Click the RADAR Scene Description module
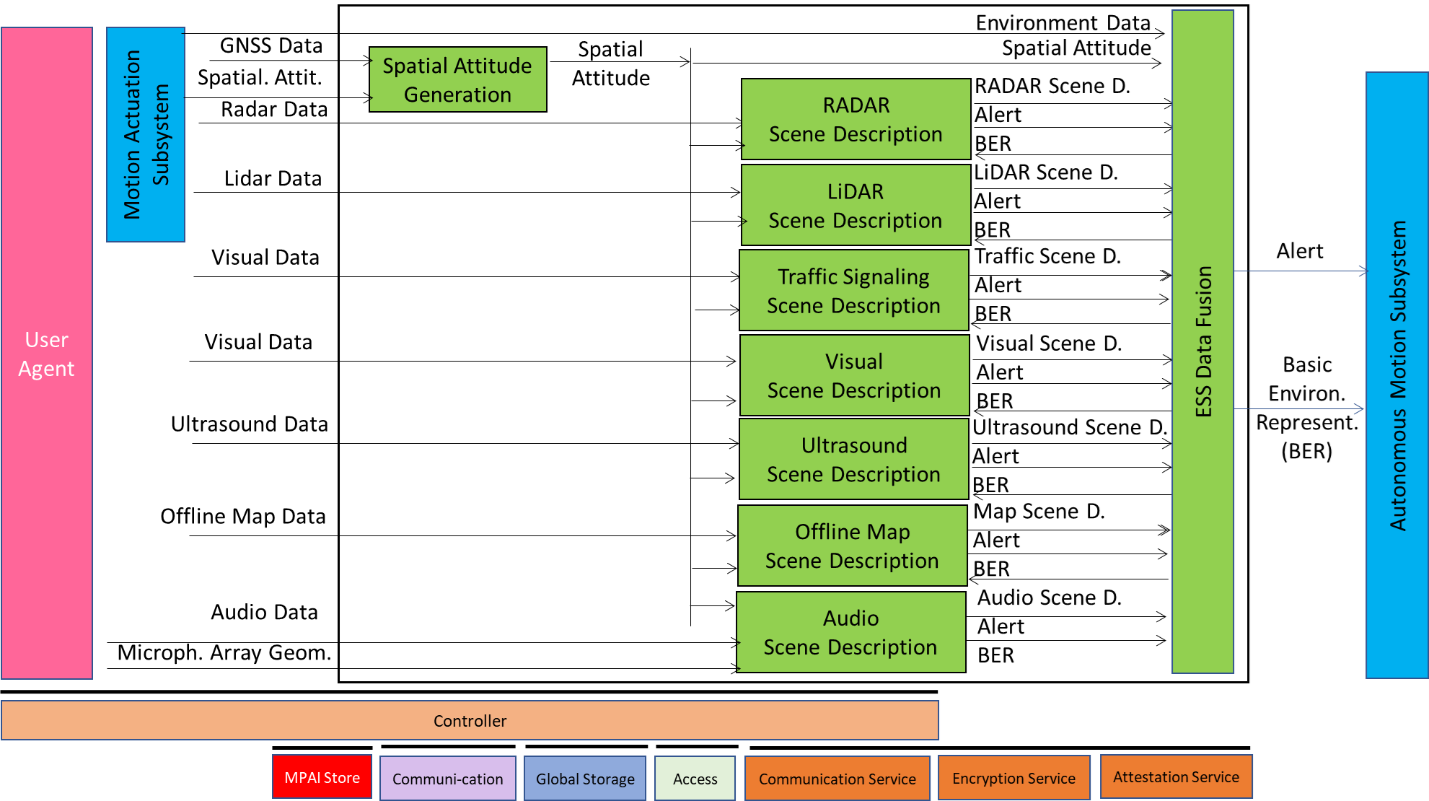 coord(855,118)
